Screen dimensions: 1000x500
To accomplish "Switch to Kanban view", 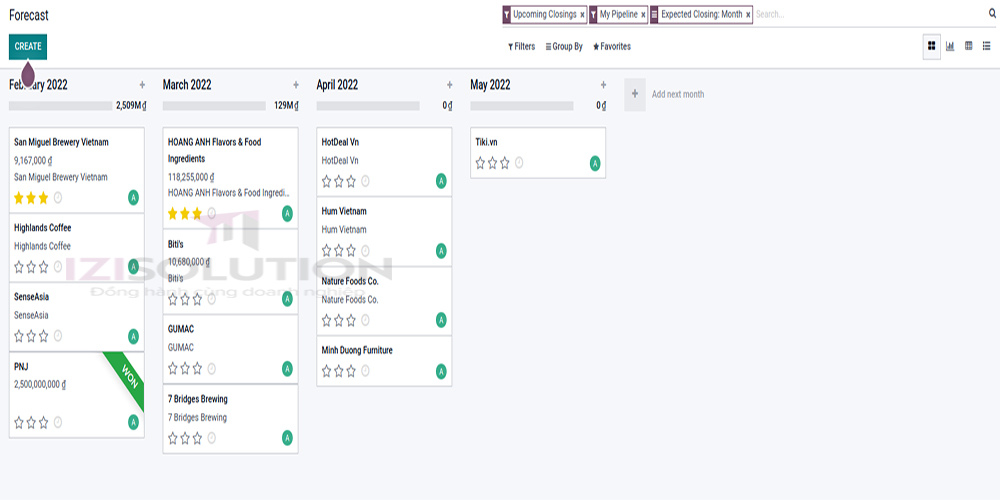I will (x=931, y=46).
